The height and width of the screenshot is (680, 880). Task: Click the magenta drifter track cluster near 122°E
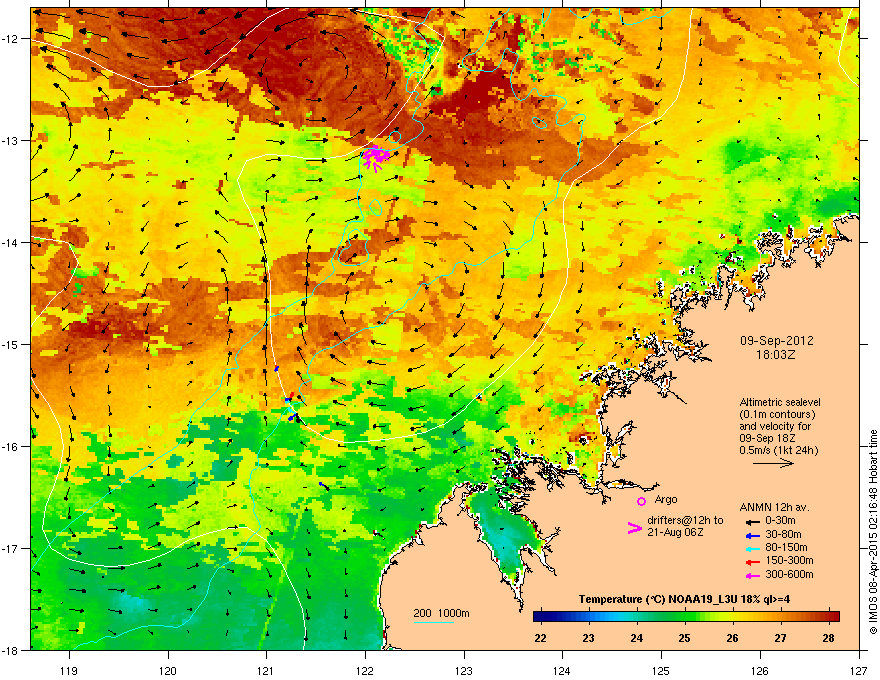tap(375, 157)
